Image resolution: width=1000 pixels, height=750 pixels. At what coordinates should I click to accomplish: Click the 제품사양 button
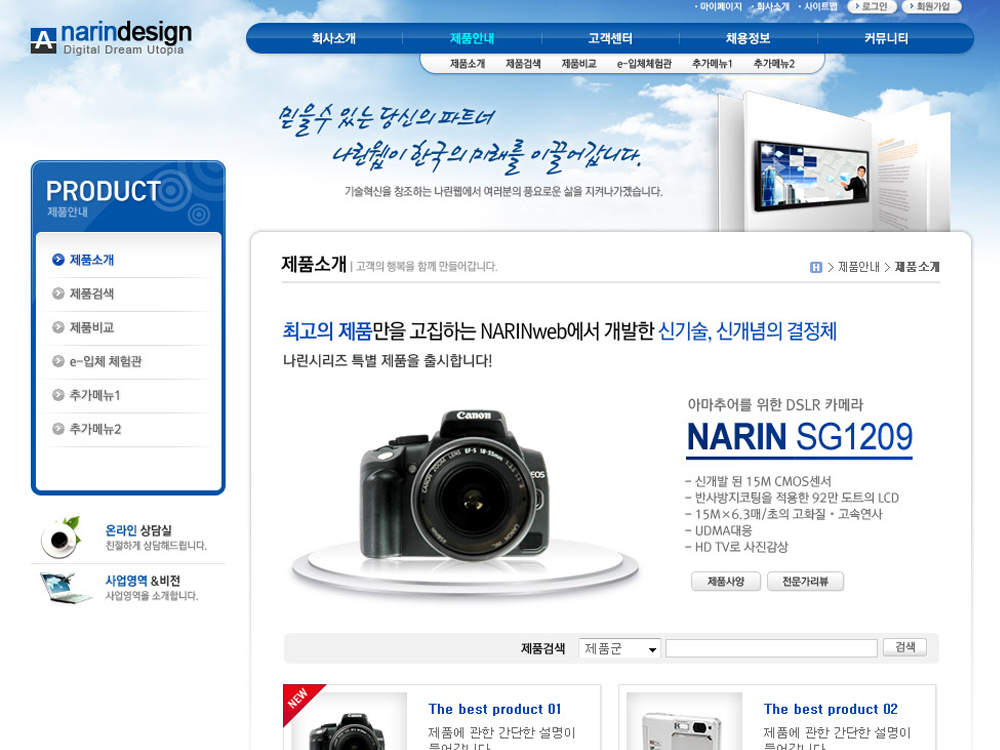725,581
